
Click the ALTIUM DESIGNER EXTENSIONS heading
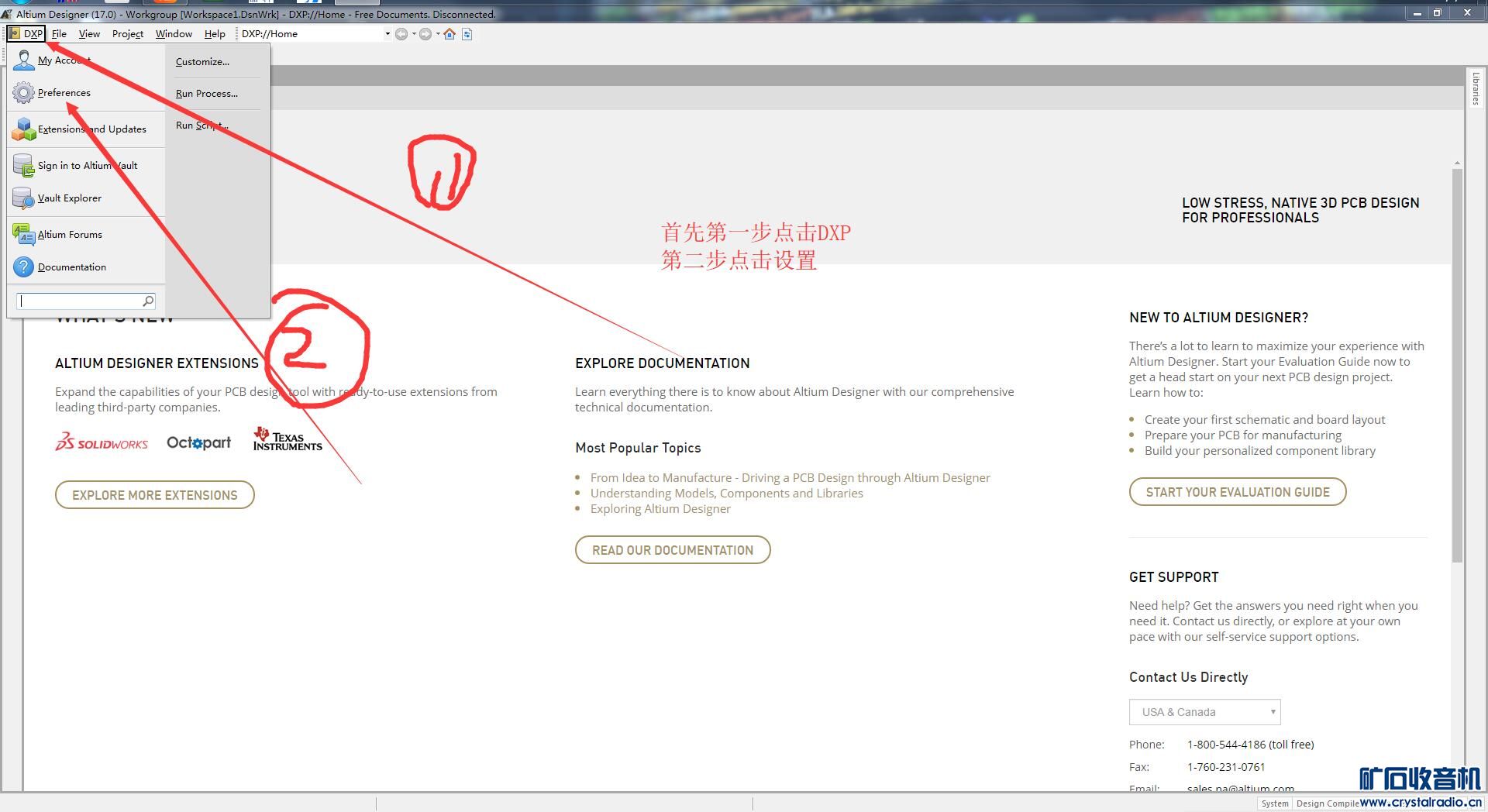[157, 363]
